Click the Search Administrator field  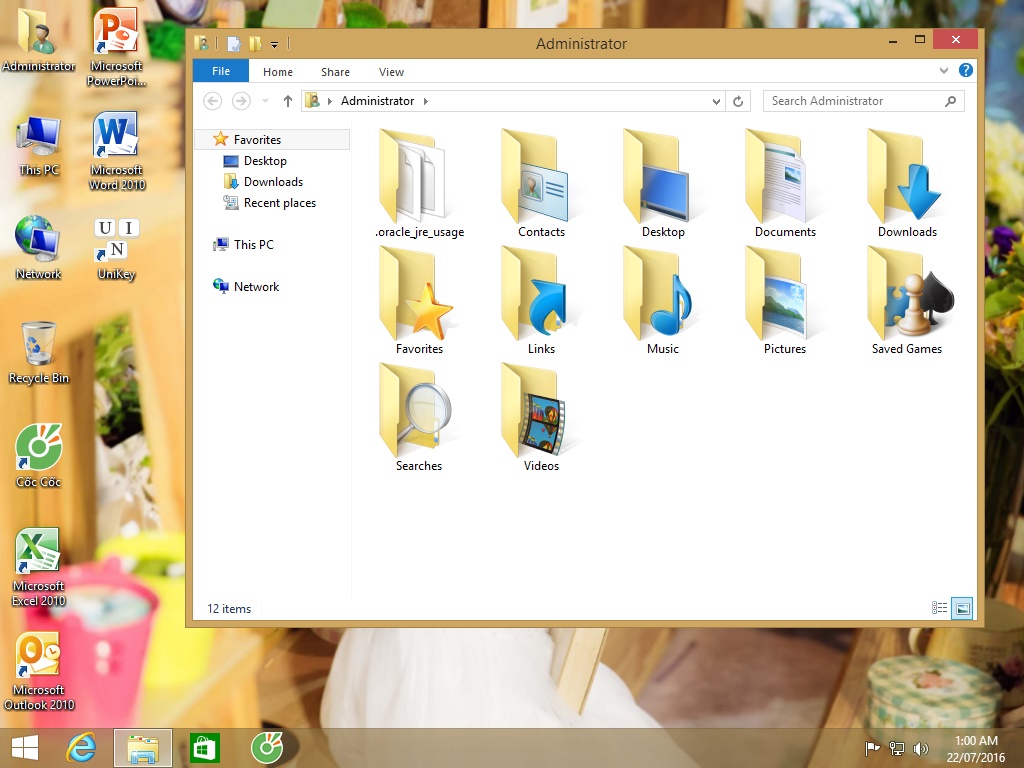tap(863, 101)
